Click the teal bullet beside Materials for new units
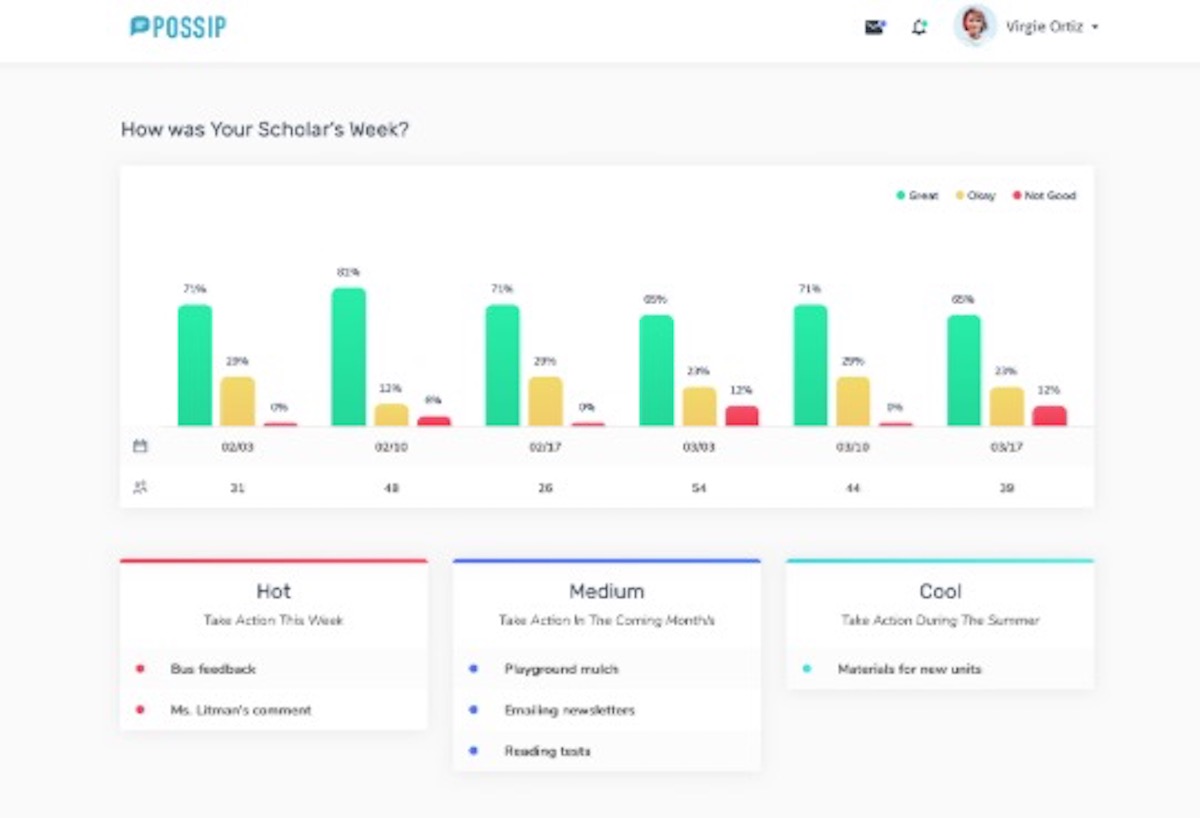 (x=806, y=669)
